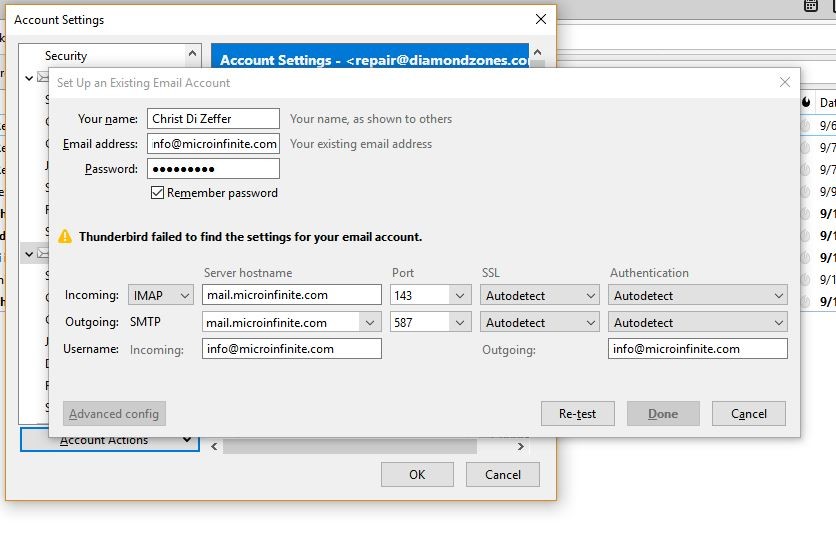This screenshot has width=836, height=543.
Task: Click the Re-test button
Action: (x=577, y=413)
